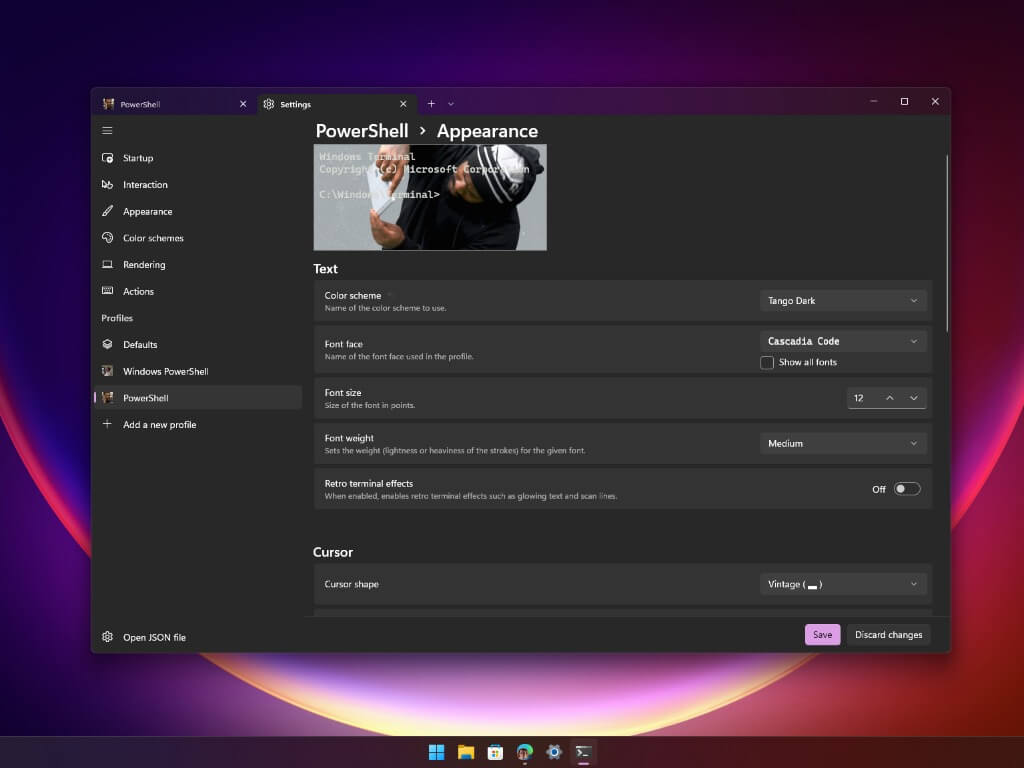Switch to the Settings tab

pyautogui.click(x=336, y=104)
